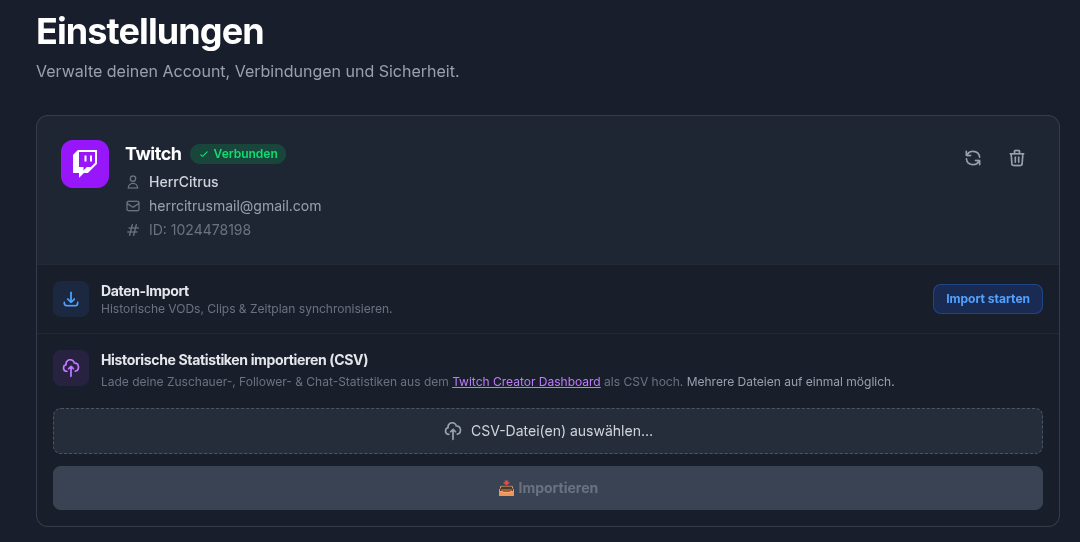Screen dimensions: 1080x542
Task: Click the Twitch heading text
Action: tap(153, 154)
